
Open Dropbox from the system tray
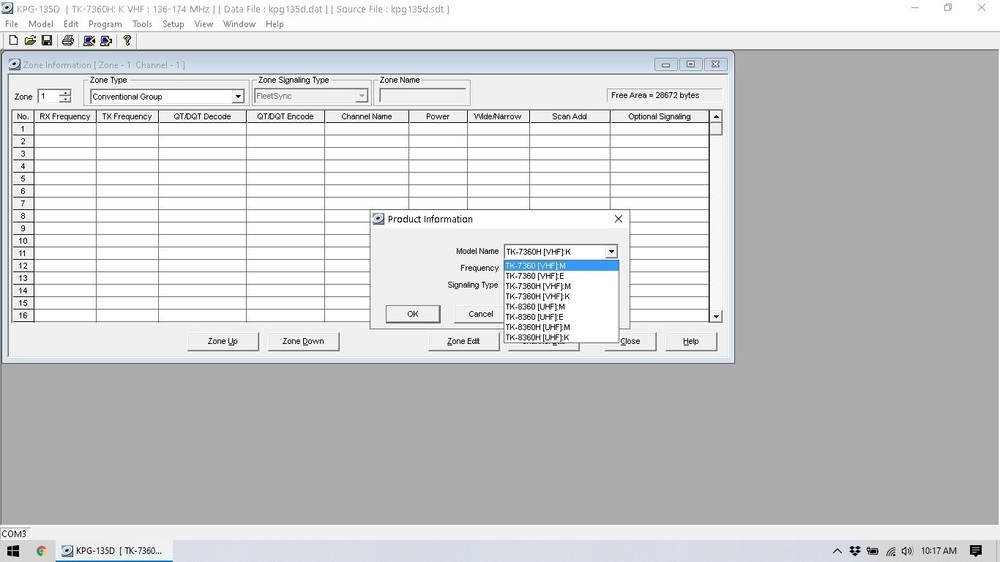855,551
